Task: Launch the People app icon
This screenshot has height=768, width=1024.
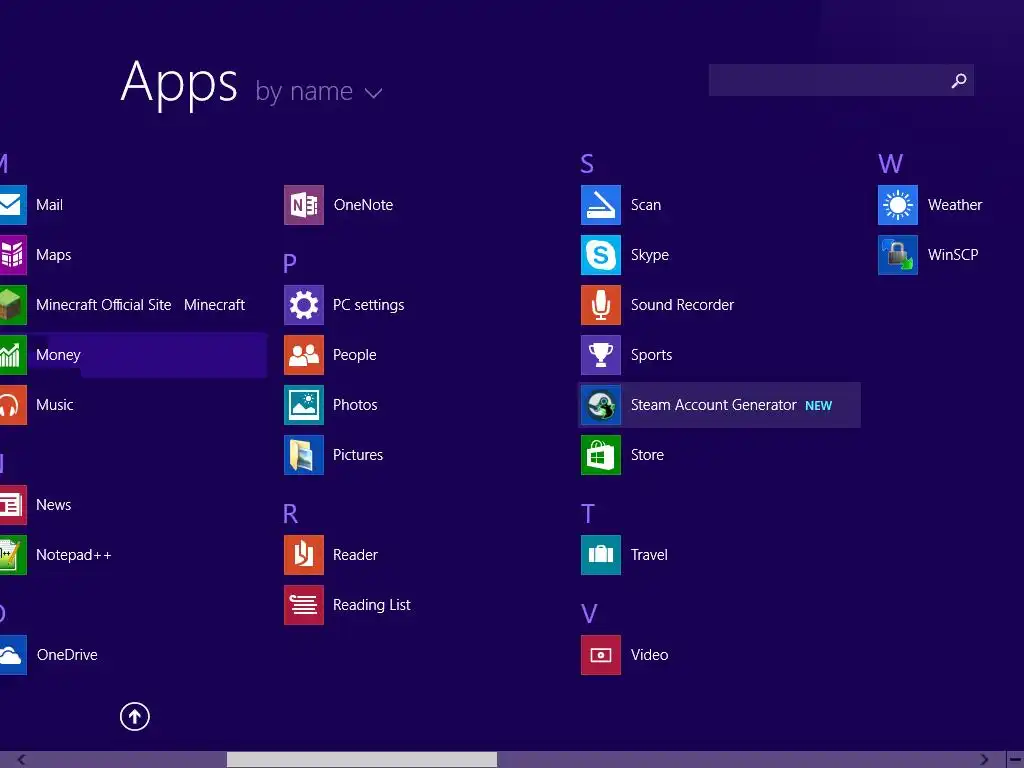Action: point(304,355)
